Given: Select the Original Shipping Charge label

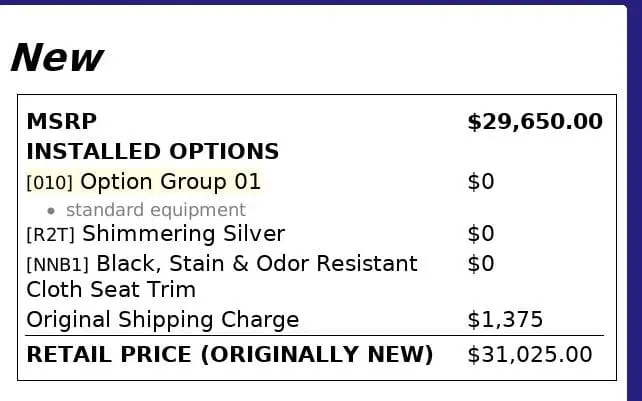Looking at the screenshot, I should coord(162,320).
